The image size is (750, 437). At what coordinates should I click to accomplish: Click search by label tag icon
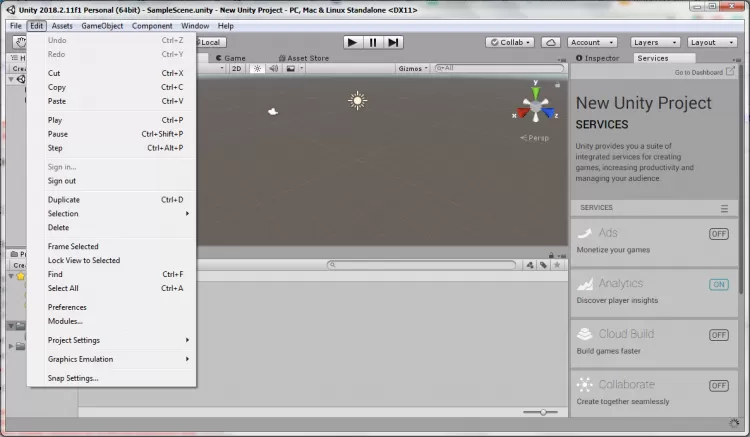coord(543,265)
